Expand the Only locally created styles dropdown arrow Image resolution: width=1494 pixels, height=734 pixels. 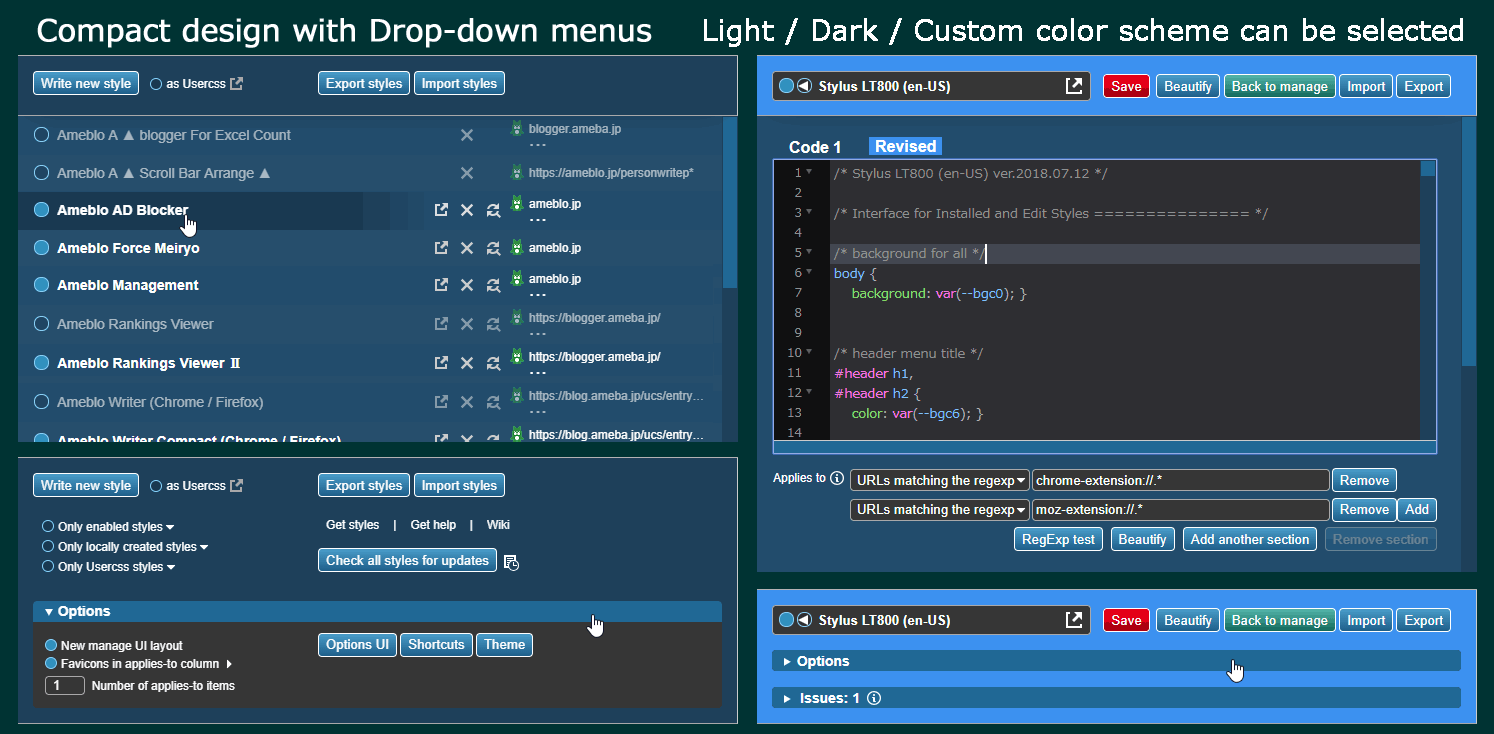click(204, 547)
